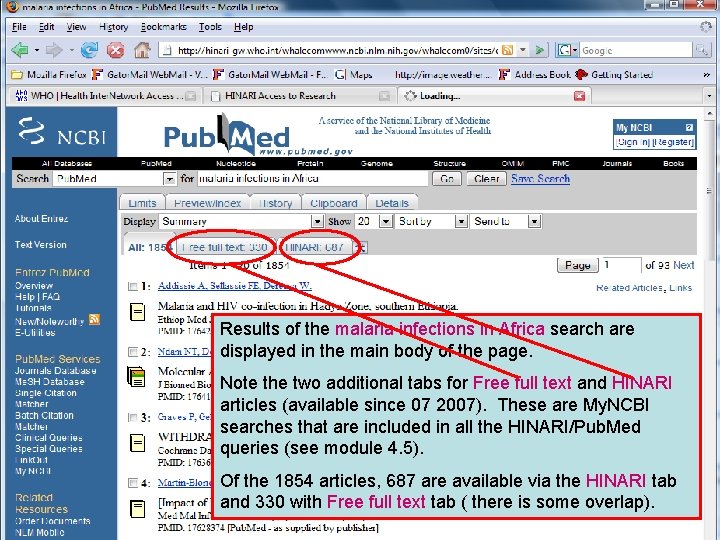Open the Clinical Queries link
The width and height of the screenshot is (720, 540).
point(49,438)
